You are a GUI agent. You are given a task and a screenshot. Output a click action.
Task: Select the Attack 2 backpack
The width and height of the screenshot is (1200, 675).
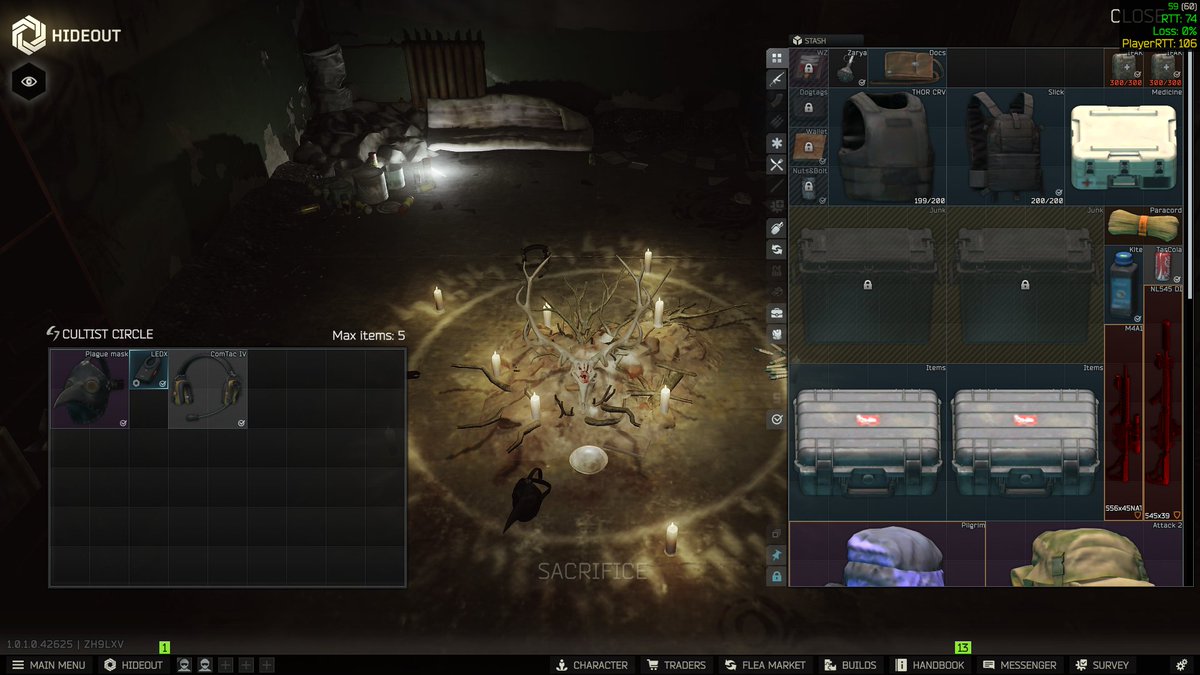tap(1085, 553)
